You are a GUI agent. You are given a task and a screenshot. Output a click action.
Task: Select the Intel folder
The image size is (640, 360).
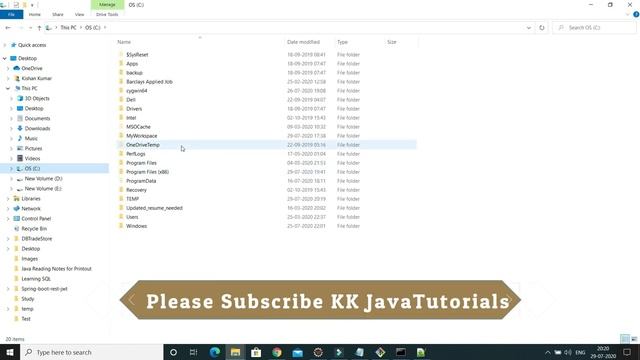131,118
